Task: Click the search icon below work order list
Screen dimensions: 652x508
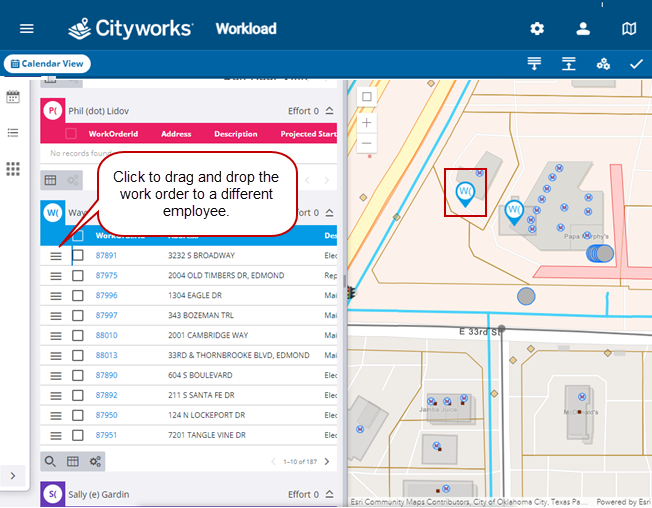Action: 49,461
